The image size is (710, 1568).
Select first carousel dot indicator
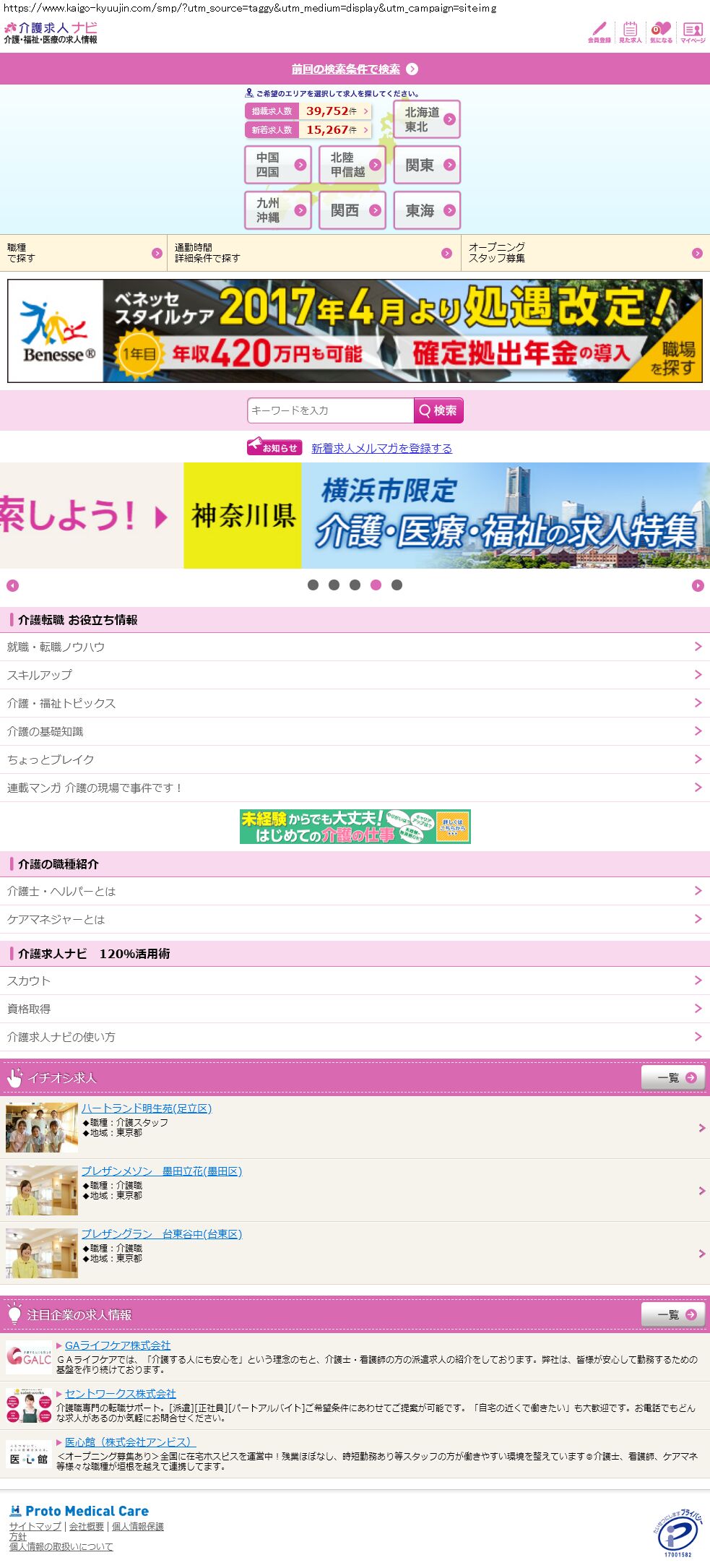[x=313, y=585]
